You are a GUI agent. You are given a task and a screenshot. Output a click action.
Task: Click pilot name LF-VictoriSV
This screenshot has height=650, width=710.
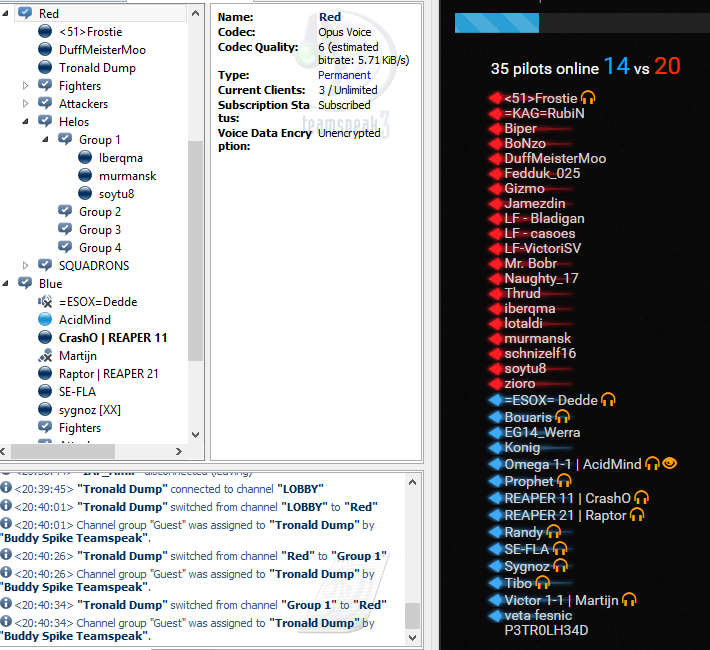click(542, 248)
